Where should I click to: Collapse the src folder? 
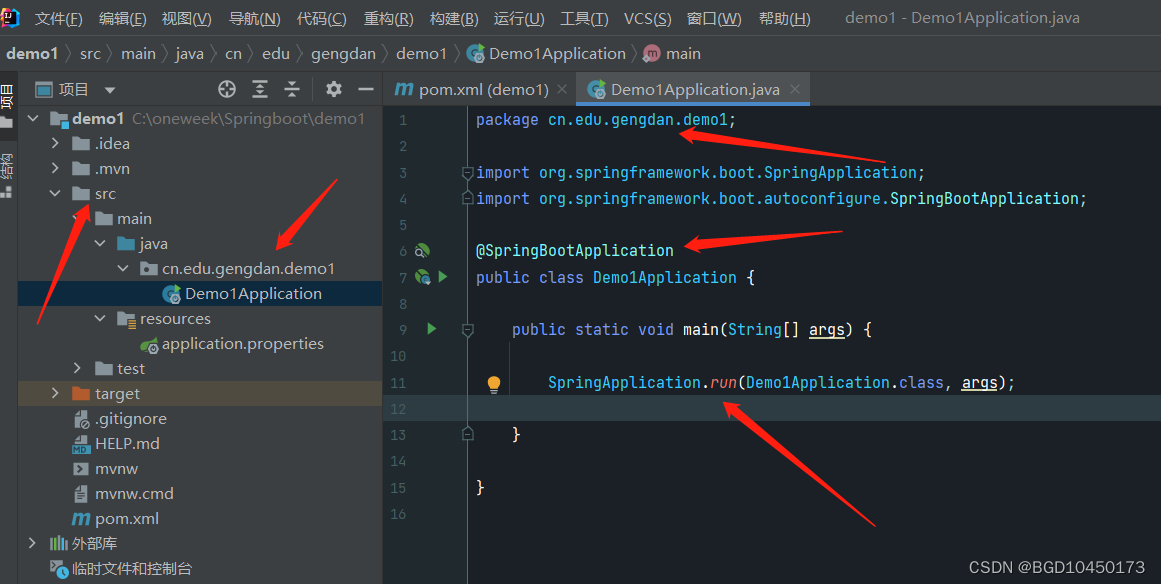[56, 194]
